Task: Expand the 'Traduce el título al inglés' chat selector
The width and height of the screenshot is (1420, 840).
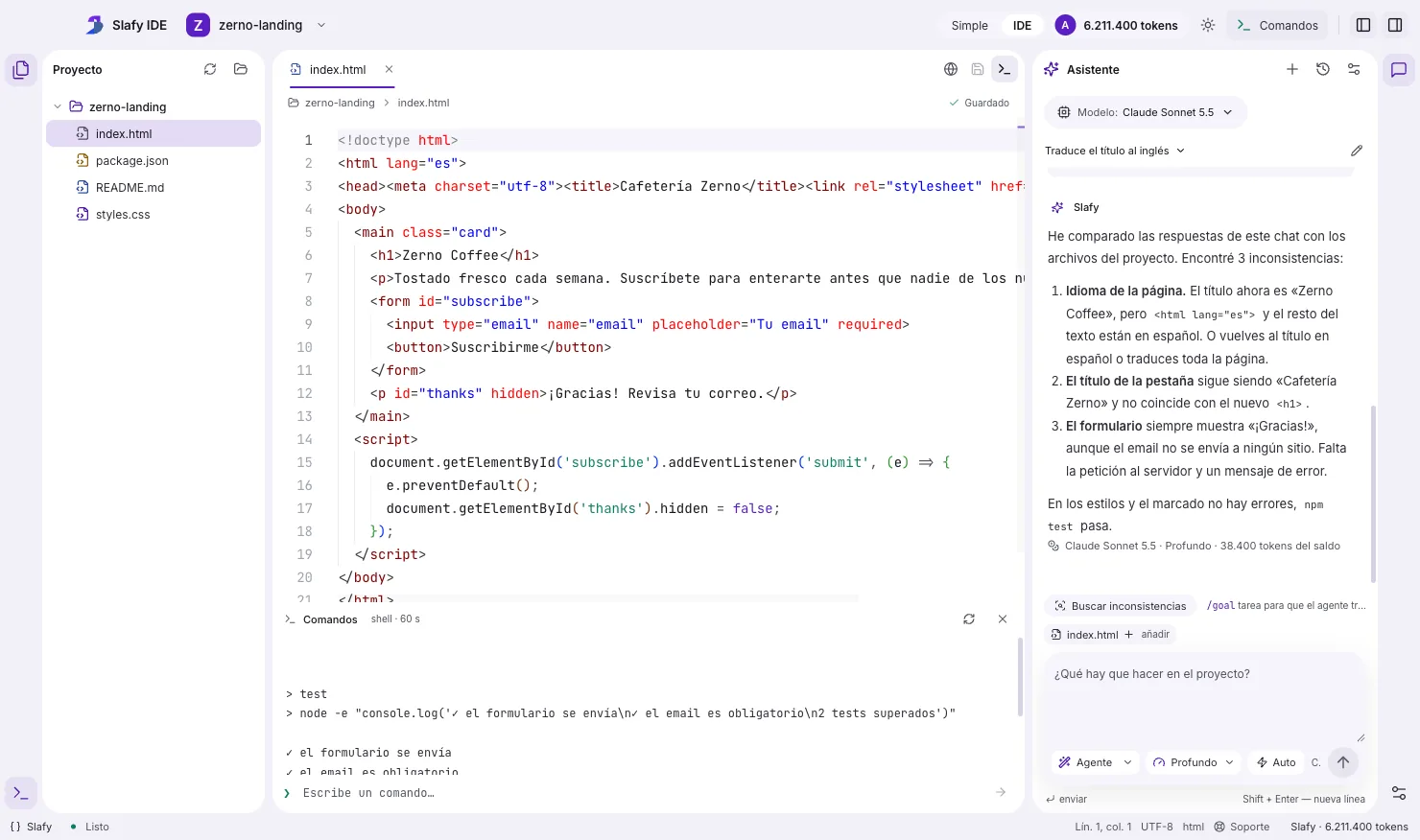Action: point(1115,151)
